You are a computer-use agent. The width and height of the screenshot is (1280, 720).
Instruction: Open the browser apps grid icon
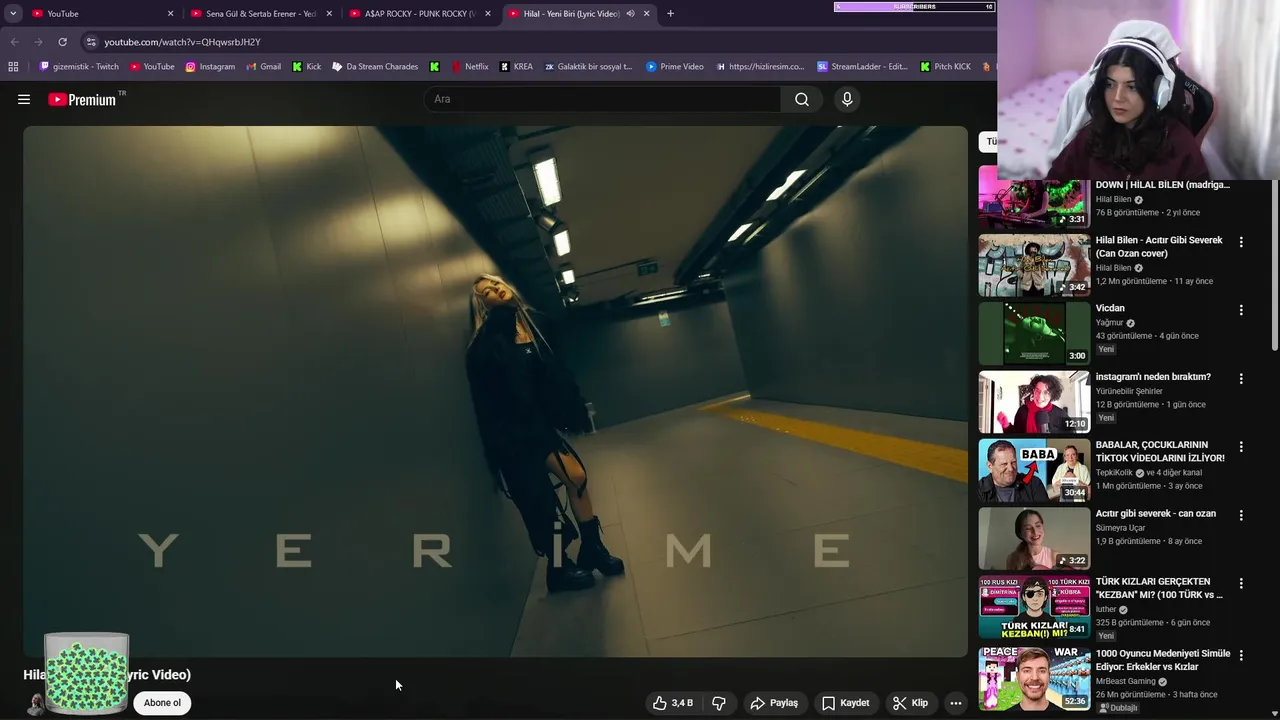tap(13, 66)
